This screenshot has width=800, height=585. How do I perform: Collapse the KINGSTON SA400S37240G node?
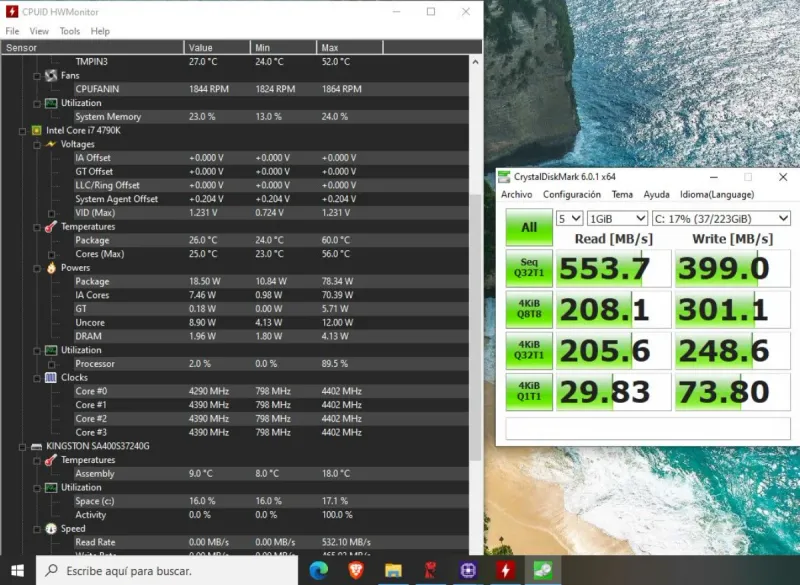coord(22,447)
